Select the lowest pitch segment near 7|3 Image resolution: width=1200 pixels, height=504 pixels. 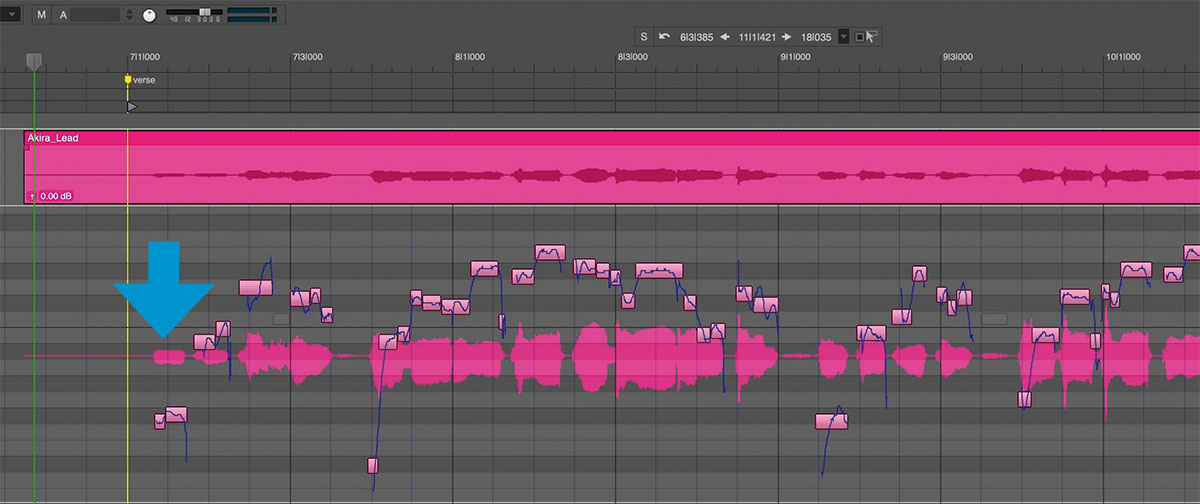coord(373,465)
